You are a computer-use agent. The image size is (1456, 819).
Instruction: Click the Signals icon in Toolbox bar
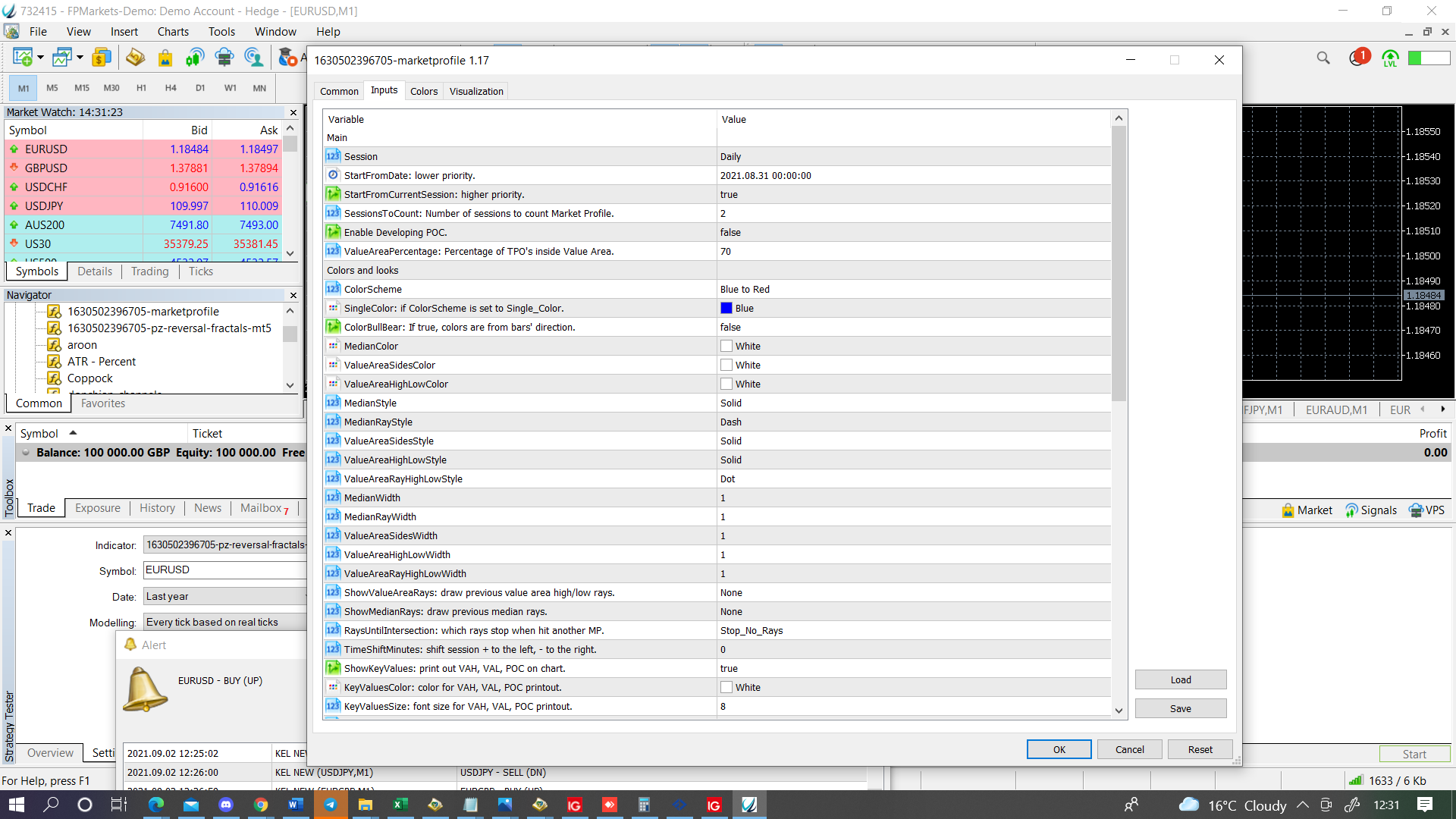tap(1351, 510)
